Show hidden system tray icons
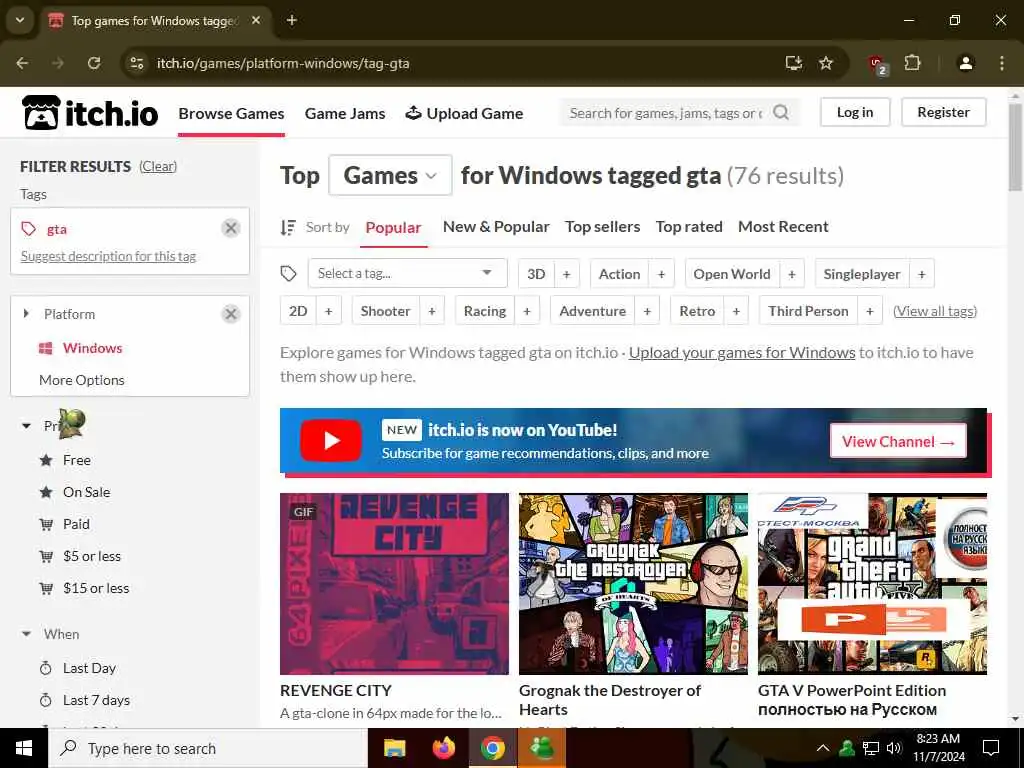 pos(823,748)
